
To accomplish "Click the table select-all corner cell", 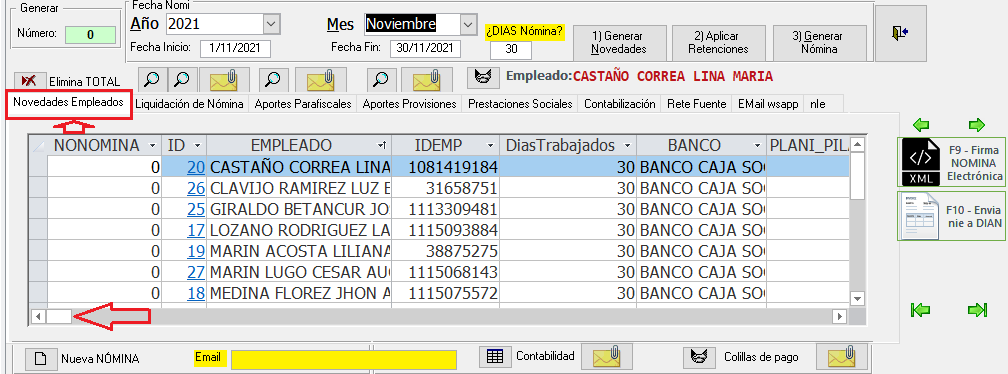I will coord(39,145).
